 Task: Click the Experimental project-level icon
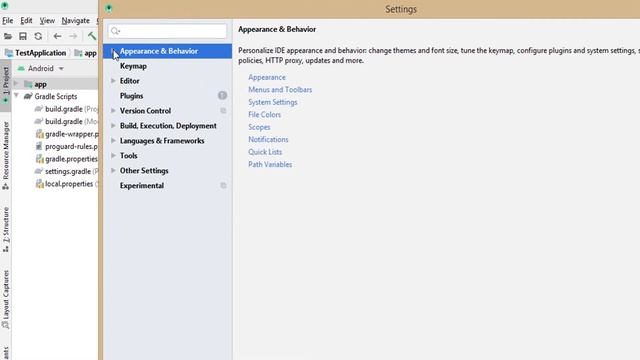(223, 185)
